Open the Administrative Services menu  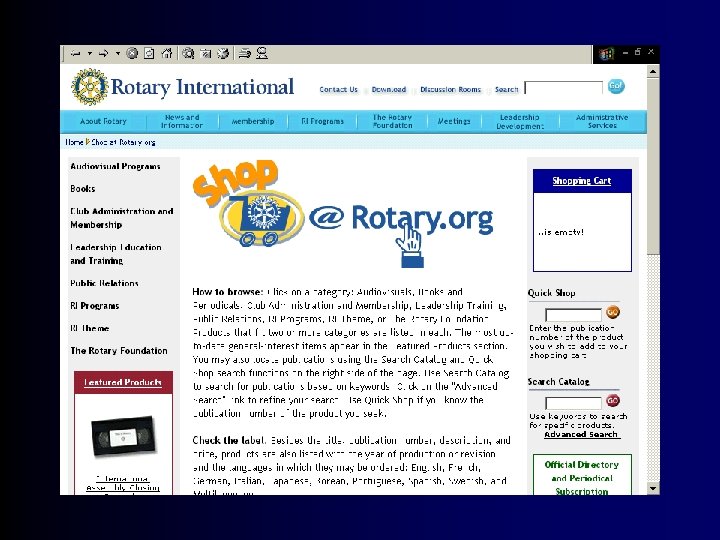click(x=602, y=121)
